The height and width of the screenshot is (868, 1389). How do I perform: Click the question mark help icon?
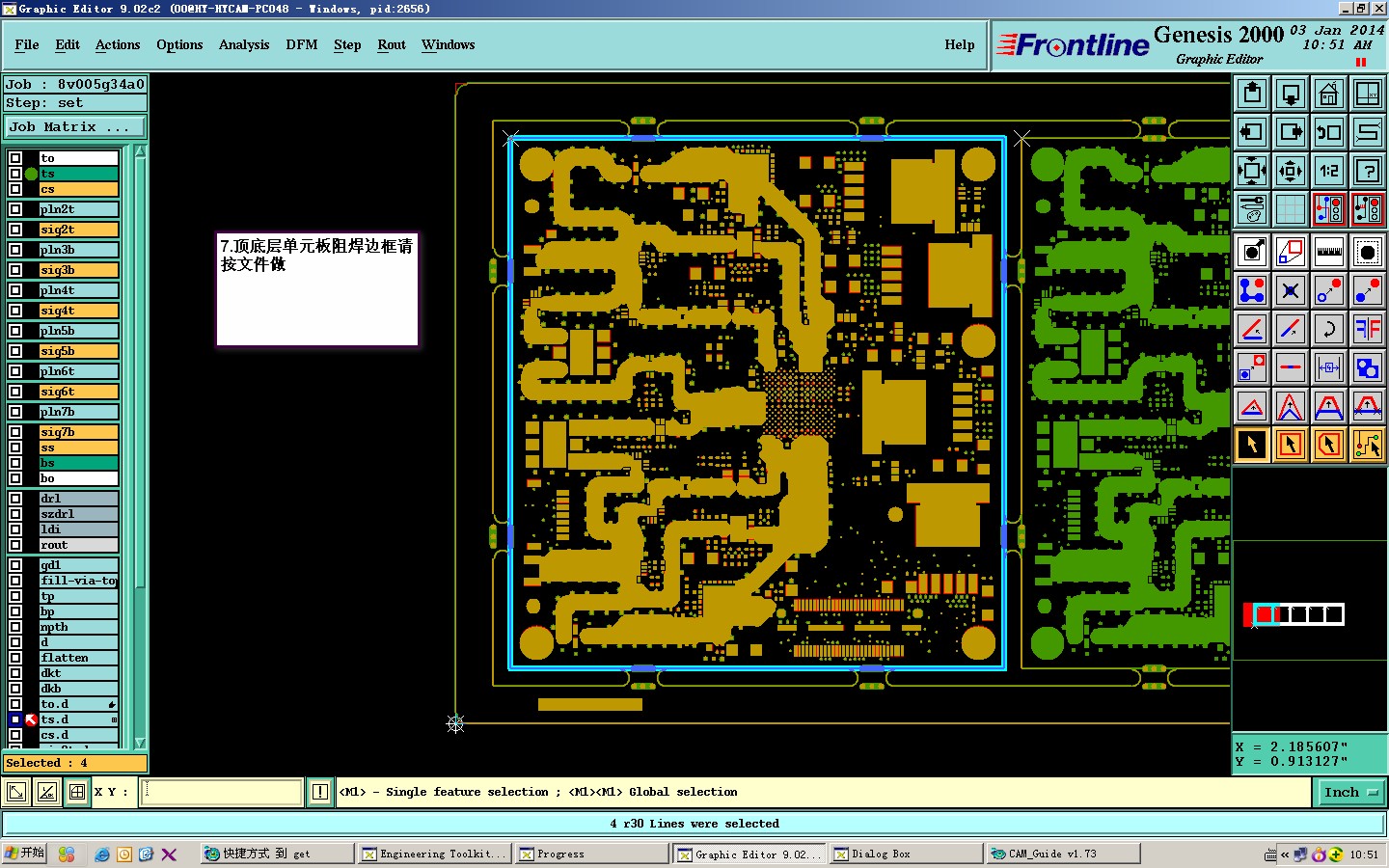pos(1368,171)
